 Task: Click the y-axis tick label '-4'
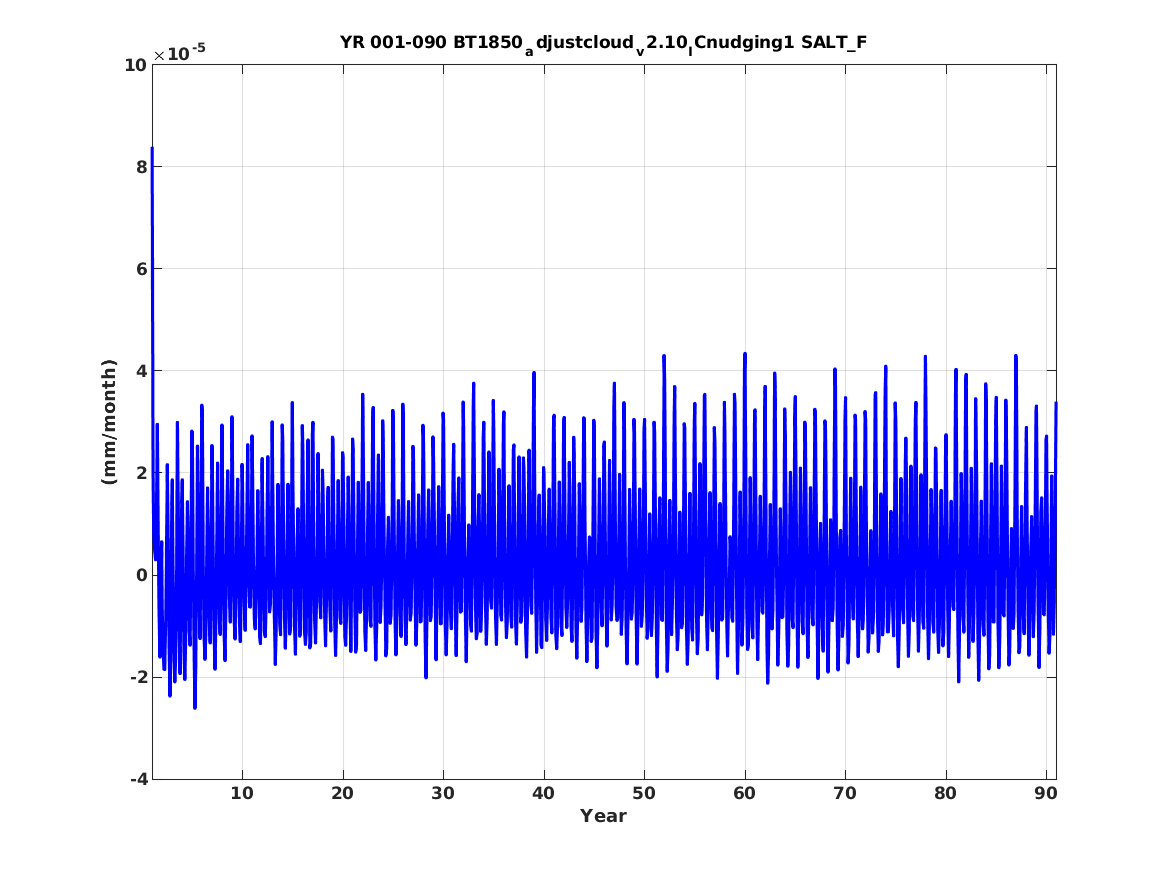[138, 779]
